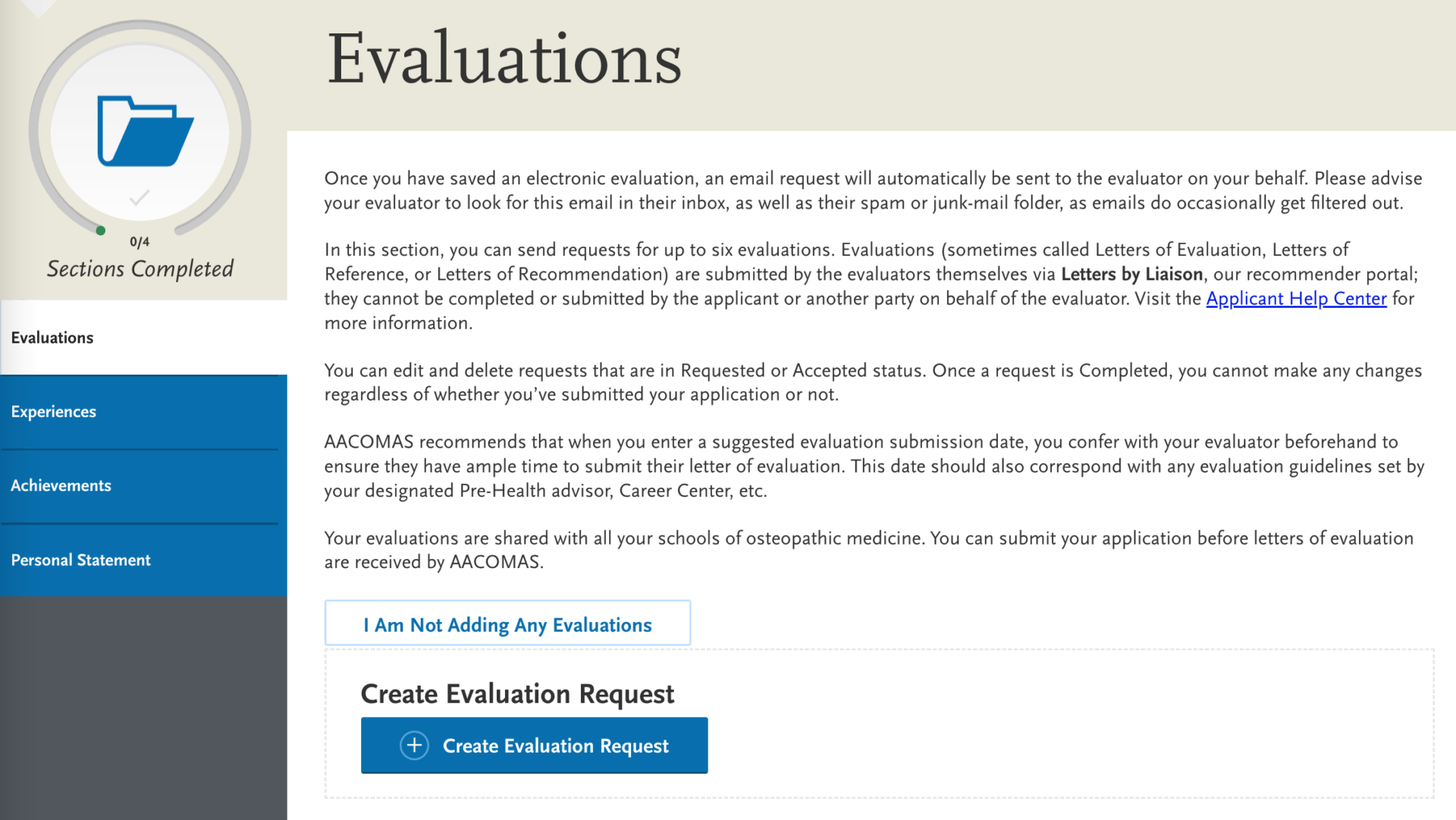Image resolution: width=1456 pixels, height=820 pixels.
Task: Open the Applicant Help Center link
Action: coord(1296,298)
